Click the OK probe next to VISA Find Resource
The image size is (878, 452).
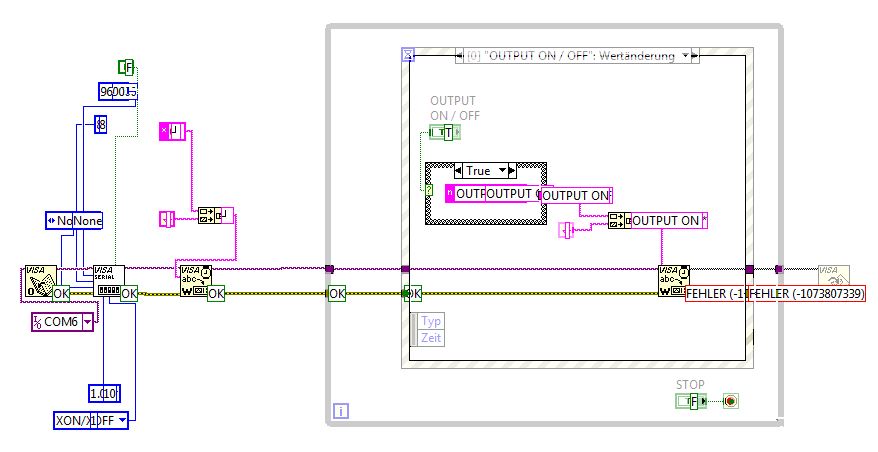tap(61, 293)
